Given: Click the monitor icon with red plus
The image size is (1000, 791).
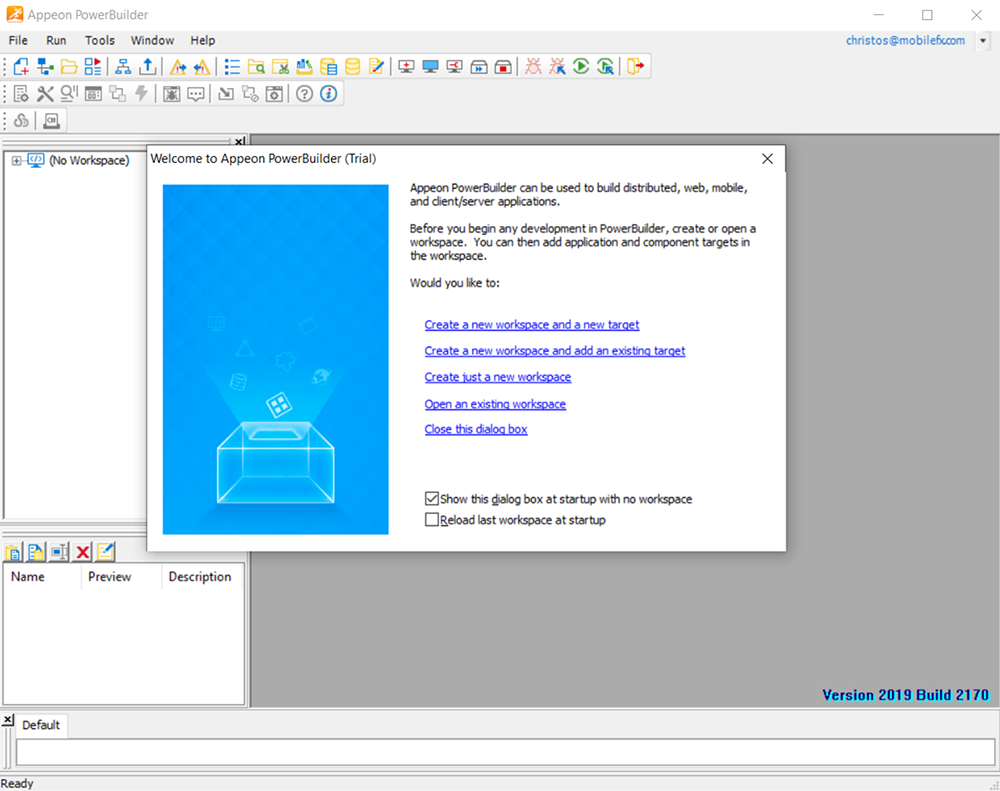Looking at the screenshot, I should pos(406,66).
